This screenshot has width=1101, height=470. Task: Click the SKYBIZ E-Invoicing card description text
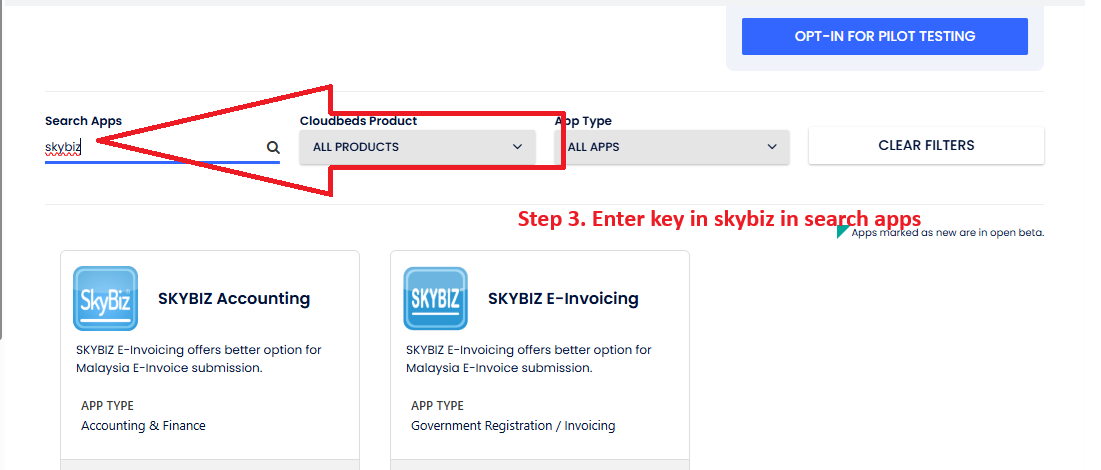(x=528, y=359)
